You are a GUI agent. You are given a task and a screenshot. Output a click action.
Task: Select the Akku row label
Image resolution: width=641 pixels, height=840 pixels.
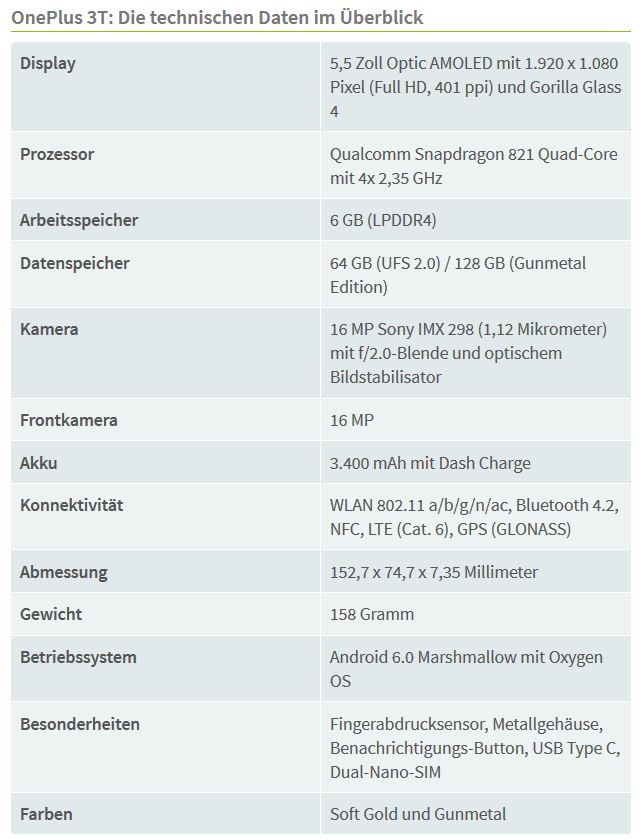click(x=39, y=463)
